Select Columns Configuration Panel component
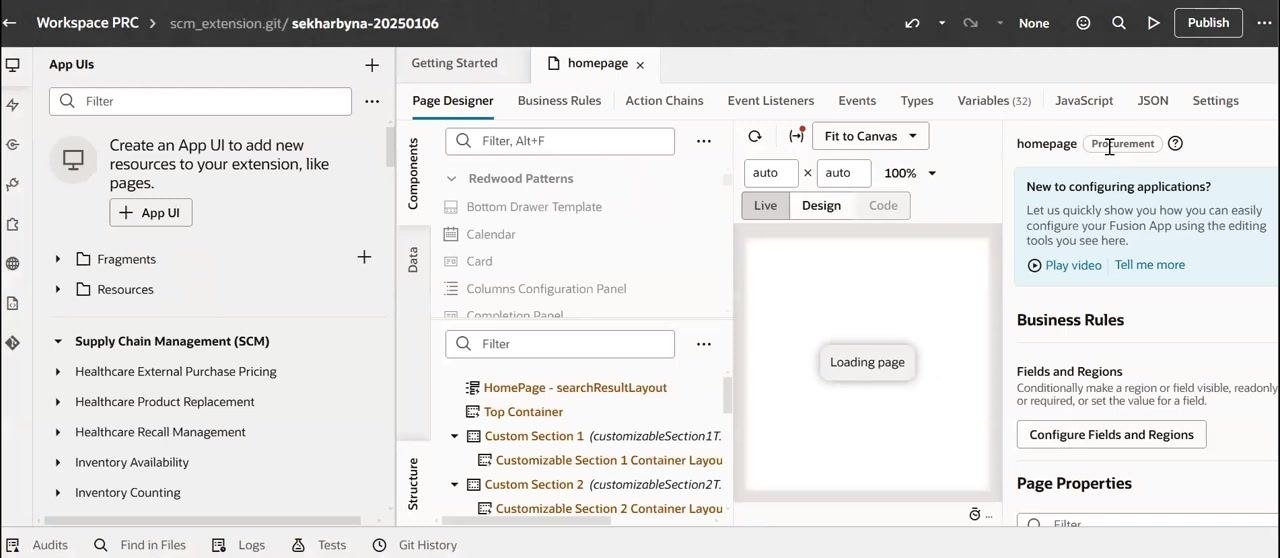 (x=546, y=289)
